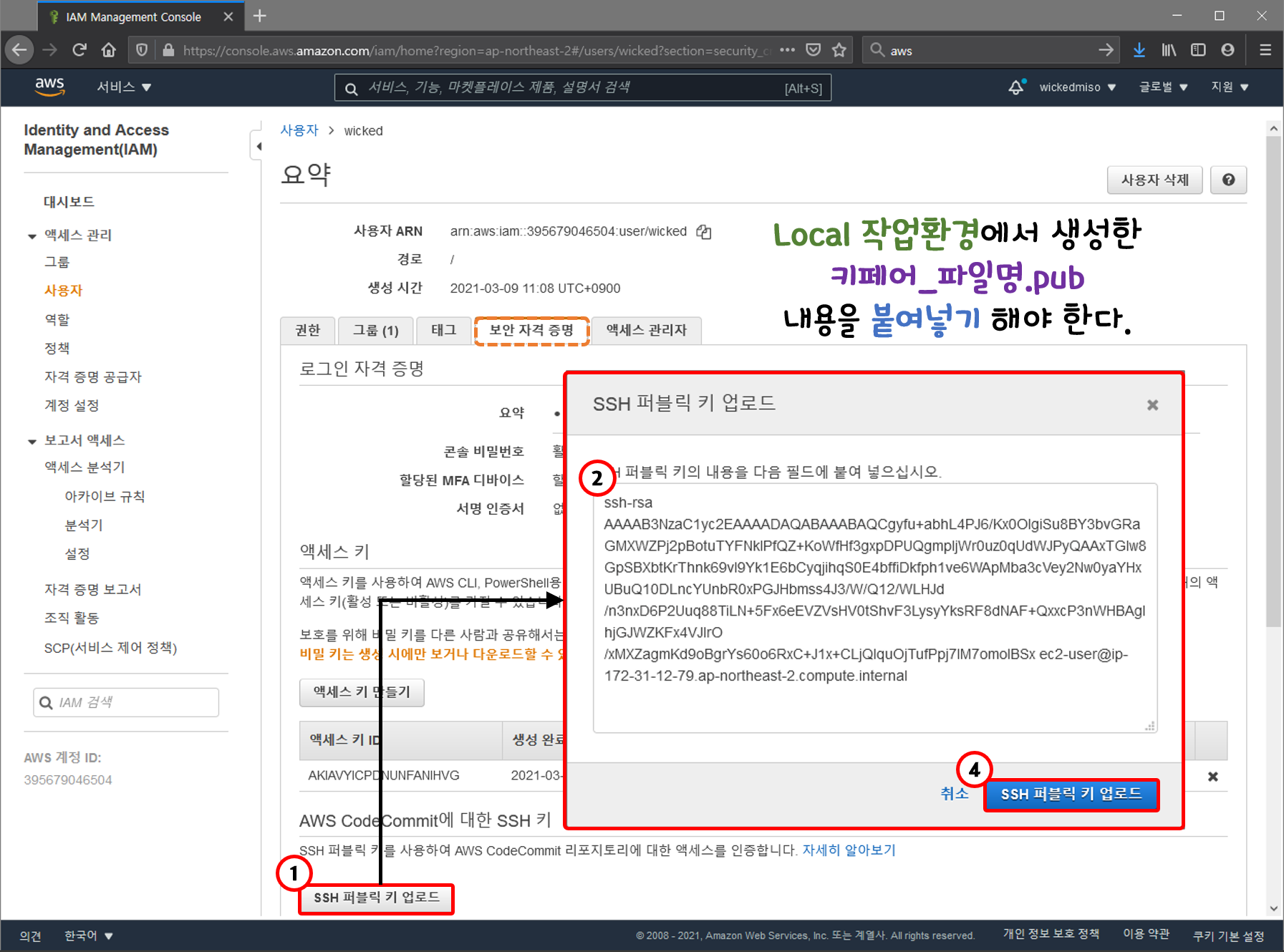Open the wickedmiso account dropdown
Image resolution: width=1284 pixels, height=952 pixels.
[x=1077, y=87]
